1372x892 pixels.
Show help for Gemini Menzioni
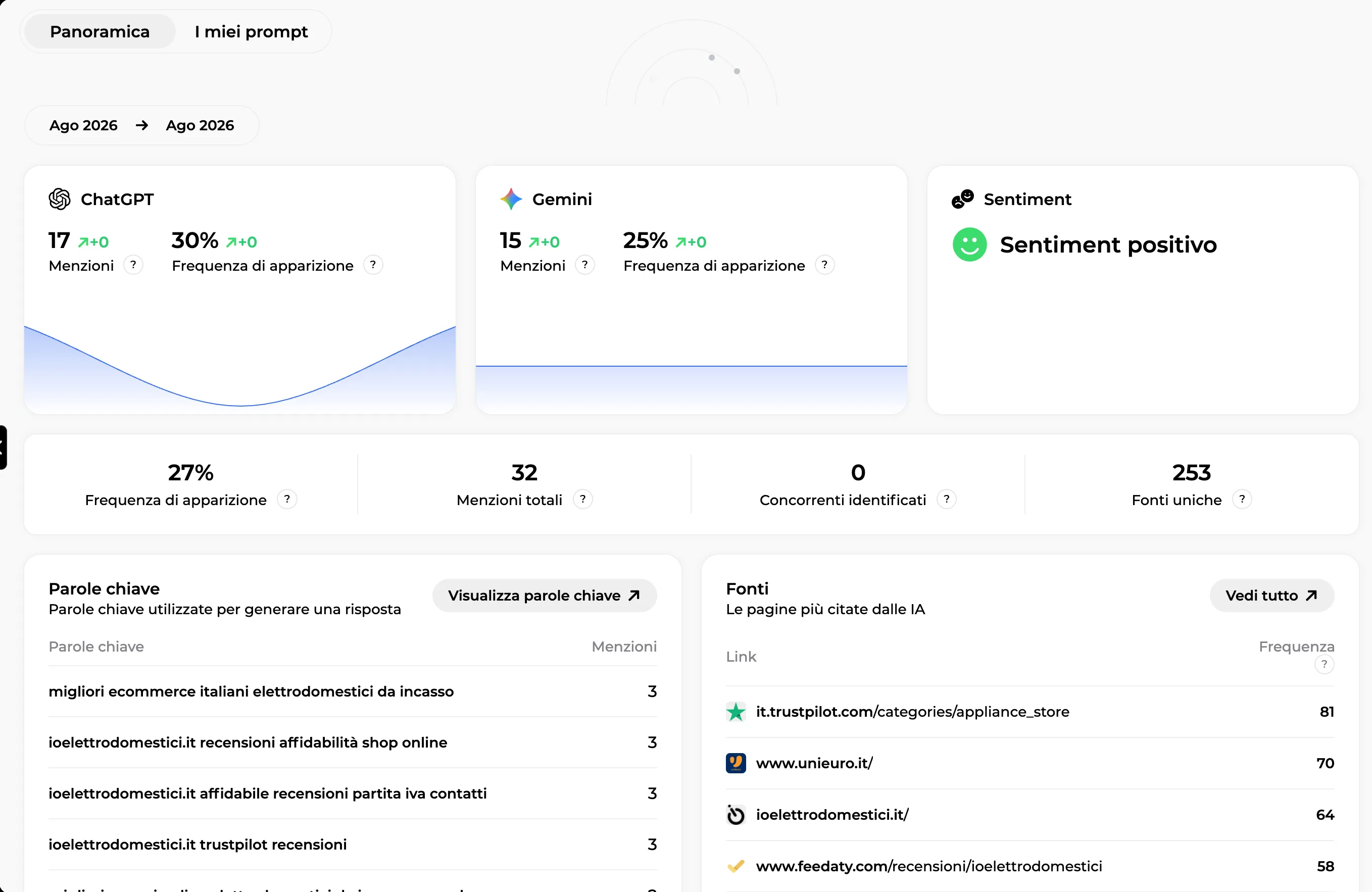pyautogui.click(x=584, y=265)
